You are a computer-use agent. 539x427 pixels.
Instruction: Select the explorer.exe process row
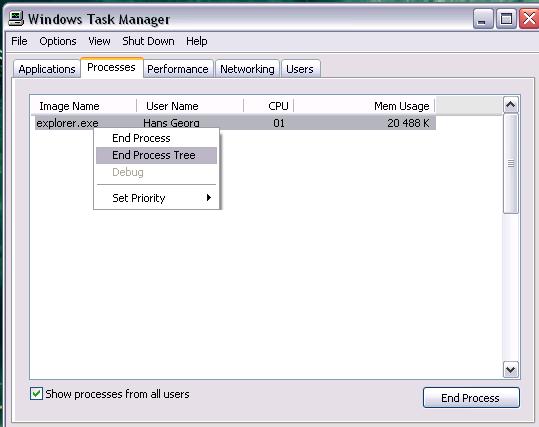pos(235,123)
